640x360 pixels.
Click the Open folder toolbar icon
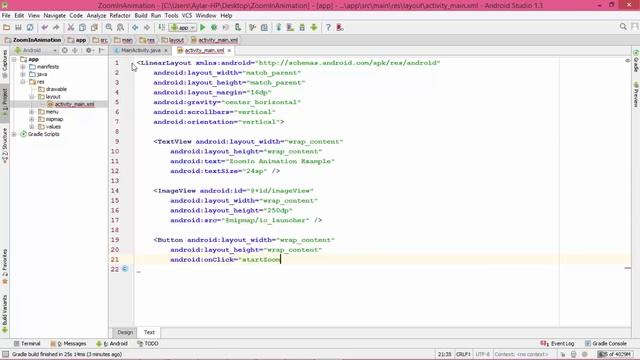coord(7,27)
